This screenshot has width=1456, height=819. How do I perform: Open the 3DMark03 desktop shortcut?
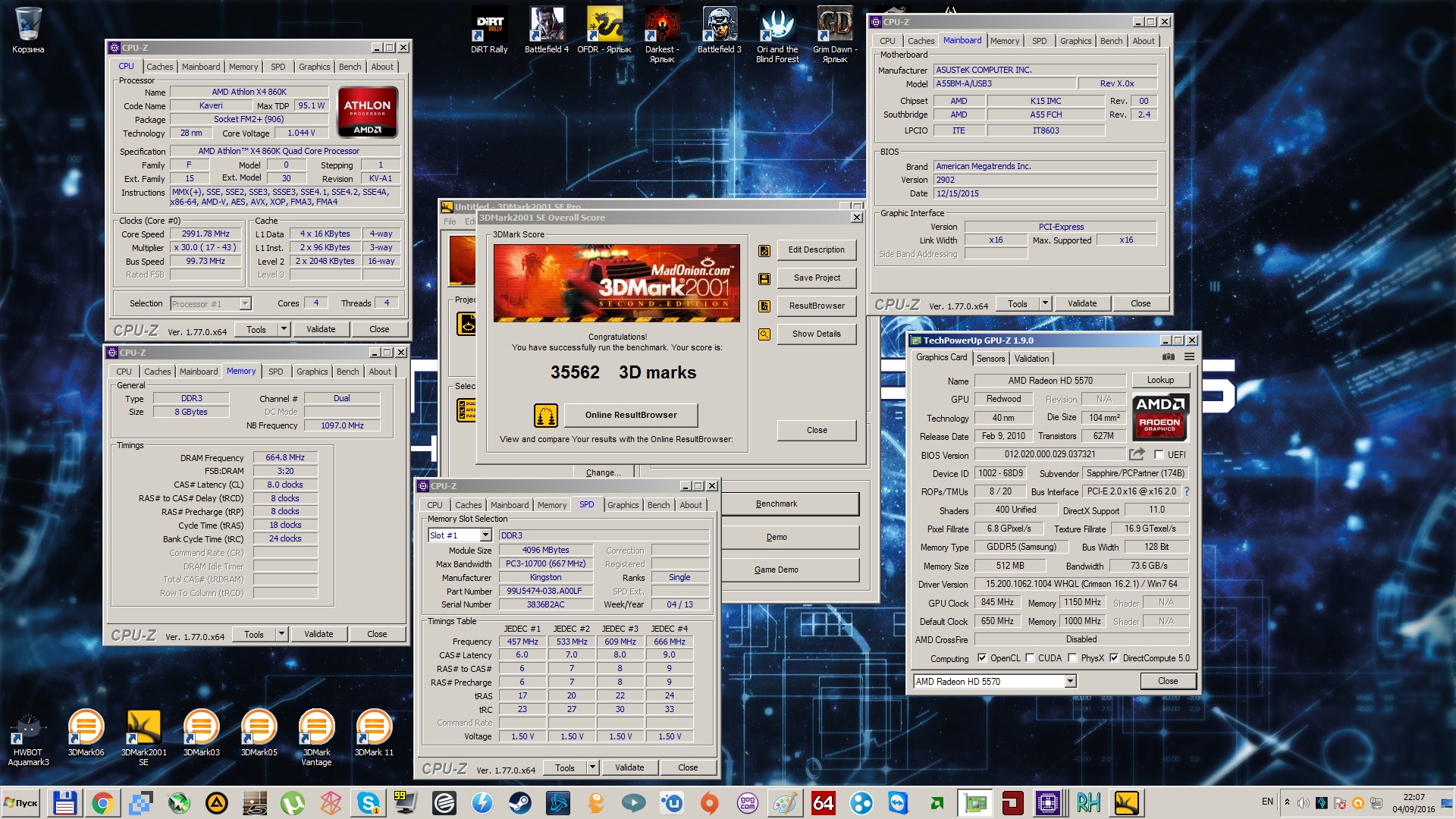pyautogui.click(x=201, y=733)
